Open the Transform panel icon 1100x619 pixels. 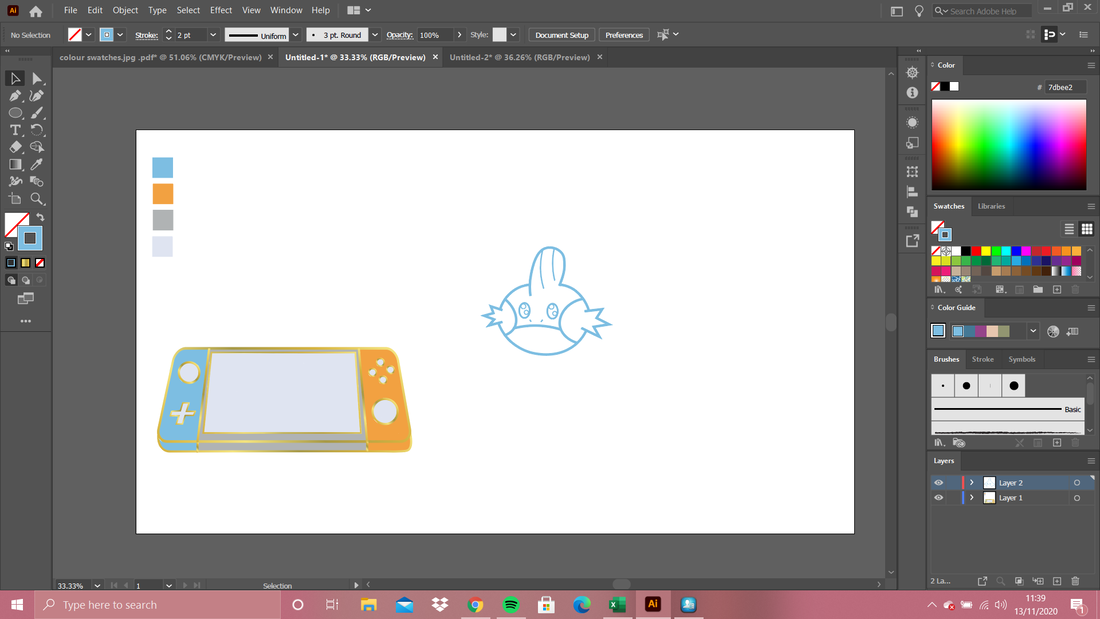912,172
